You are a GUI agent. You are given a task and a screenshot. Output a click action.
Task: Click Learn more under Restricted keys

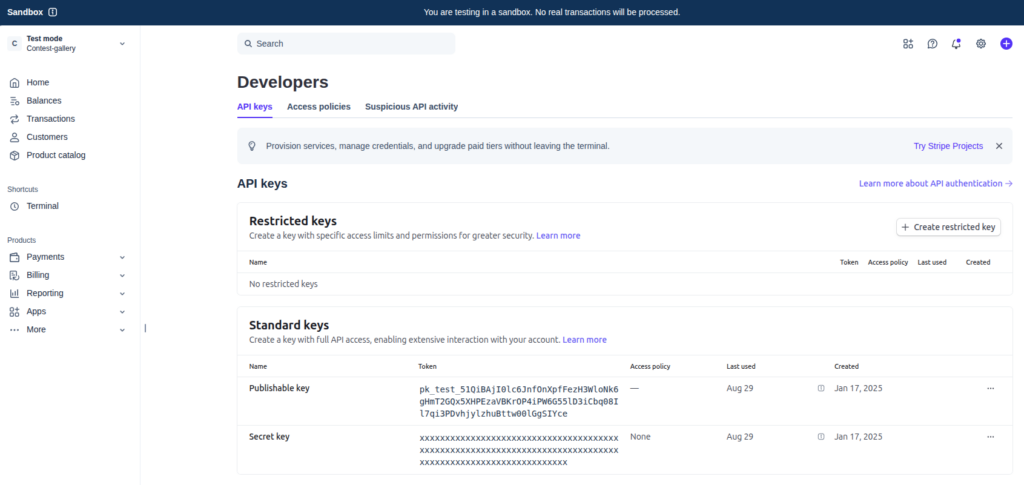(x=558, y=236)
